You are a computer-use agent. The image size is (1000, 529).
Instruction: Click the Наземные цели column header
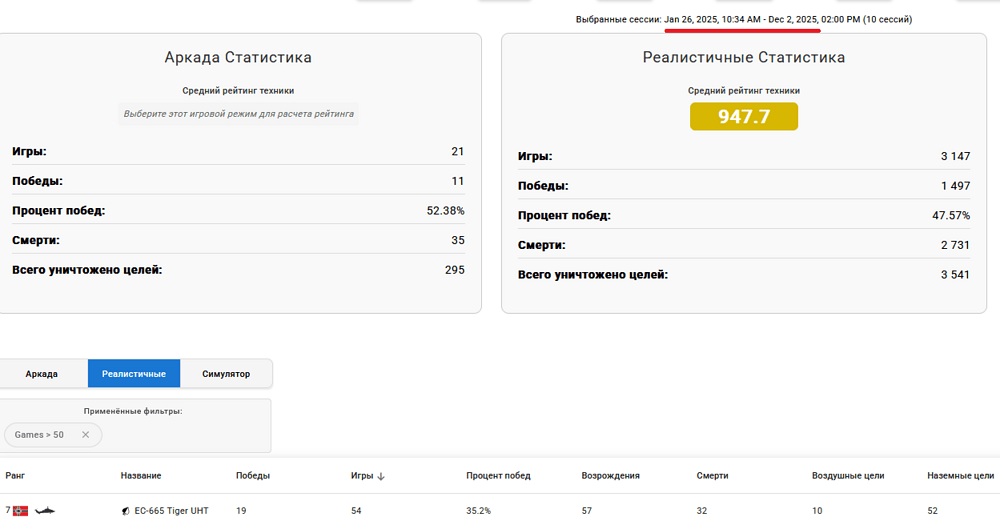tap(960, 476)
